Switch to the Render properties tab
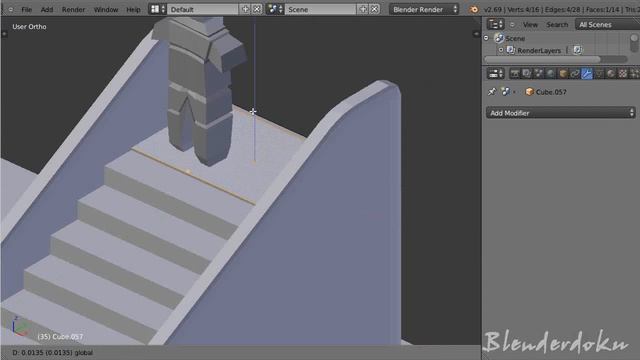640x360 pixels. [515, 73]
